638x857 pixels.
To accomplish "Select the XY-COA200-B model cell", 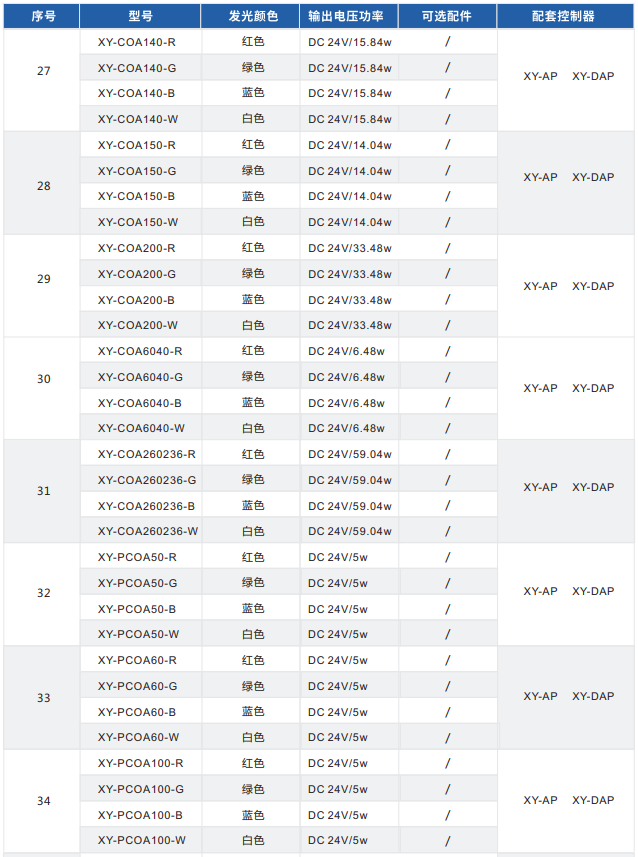I will (137, 300).
